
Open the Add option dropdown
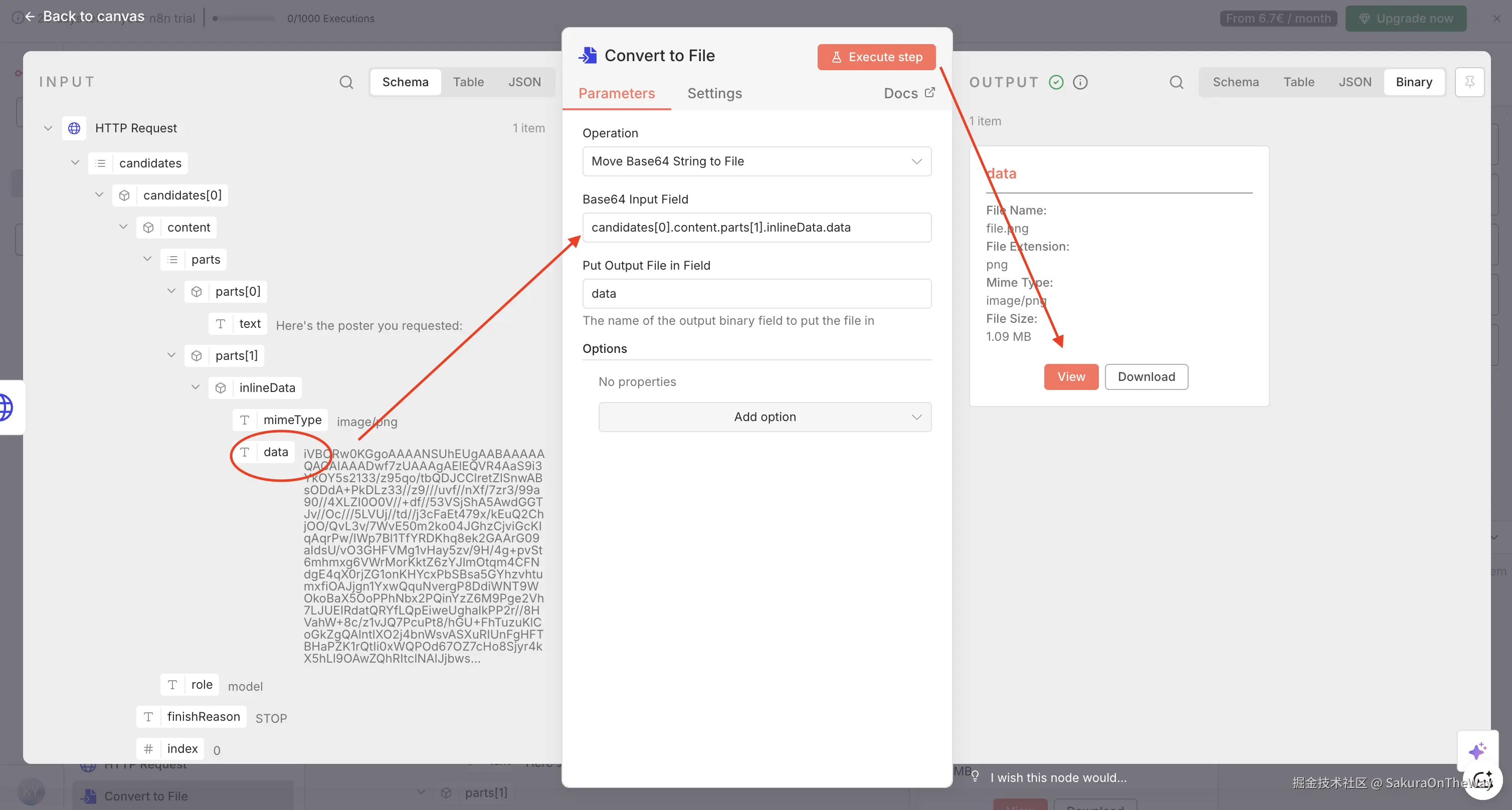[764, 417]
